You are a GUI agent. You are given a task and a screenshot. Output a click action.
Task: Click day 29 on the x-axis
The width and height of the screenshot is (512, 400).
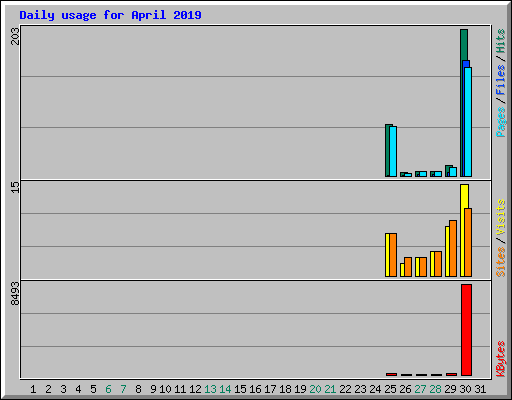[450, 389]
